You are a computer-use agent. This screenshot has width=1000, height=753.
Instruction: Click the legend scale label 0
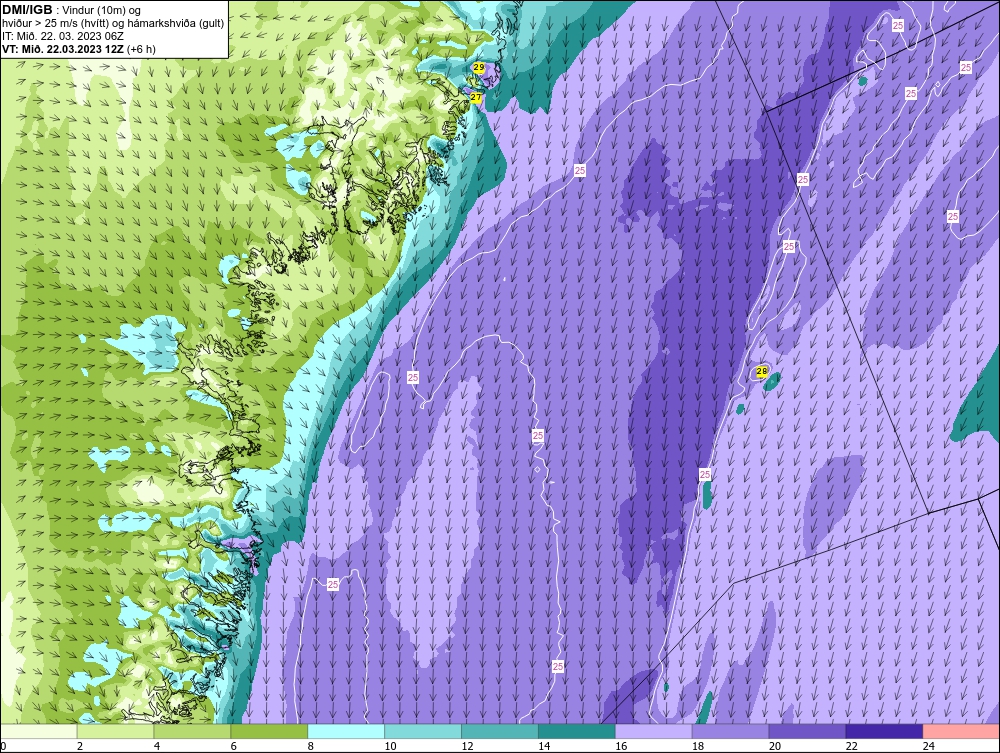coord(3,746)
